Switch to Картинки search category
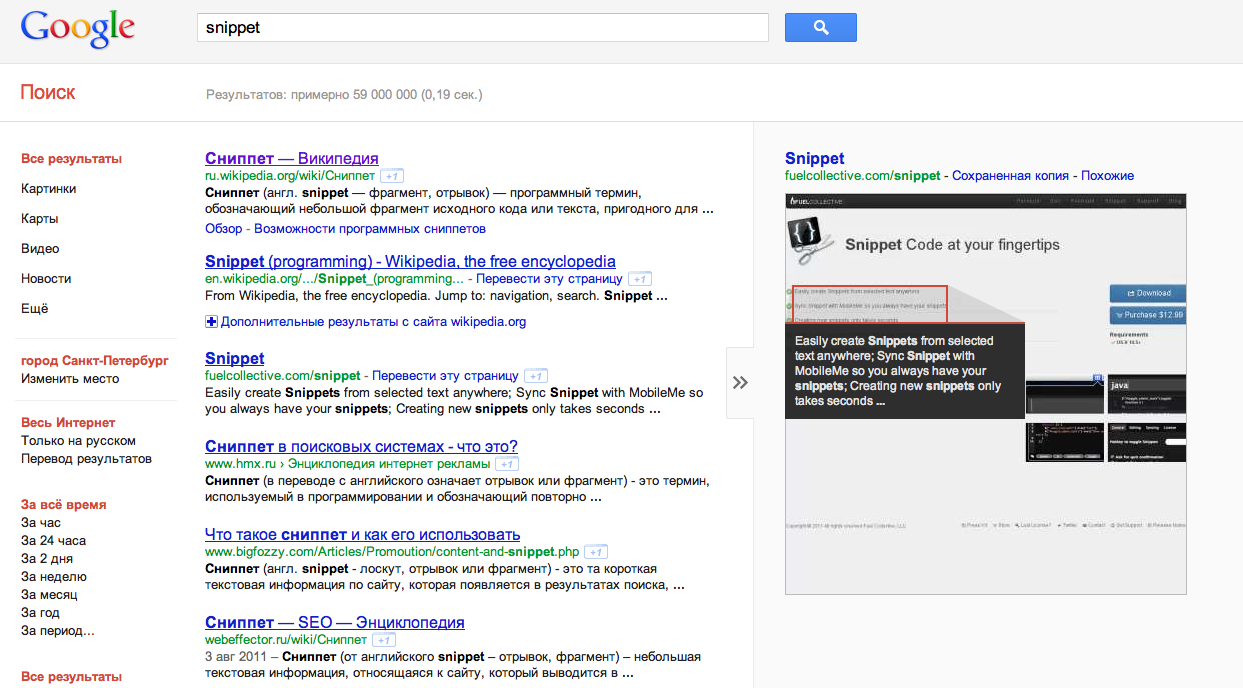 pos(49,189)
